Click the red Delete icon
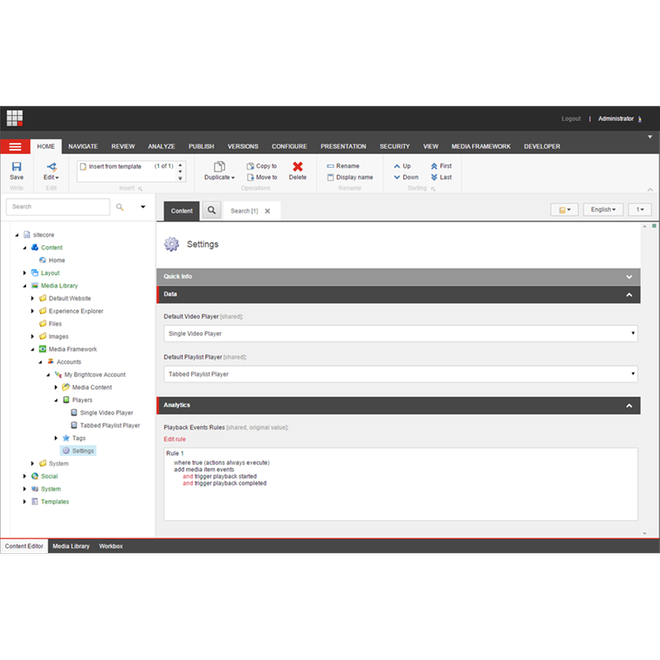Screen dimensions: 660x660 [298, 167]
